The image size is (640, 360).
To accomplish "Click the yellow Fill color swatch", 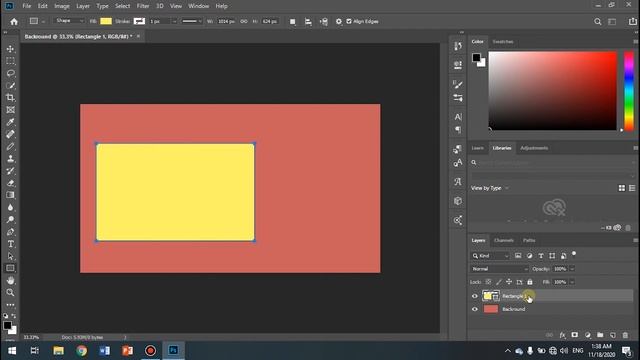I will click(106, 21).
